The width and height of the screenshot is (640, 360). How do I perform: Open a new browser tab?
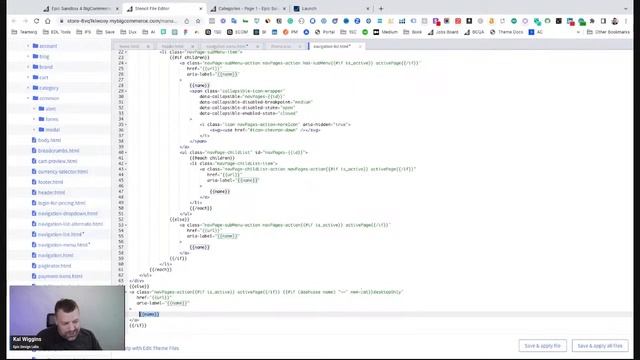(381, 8)
